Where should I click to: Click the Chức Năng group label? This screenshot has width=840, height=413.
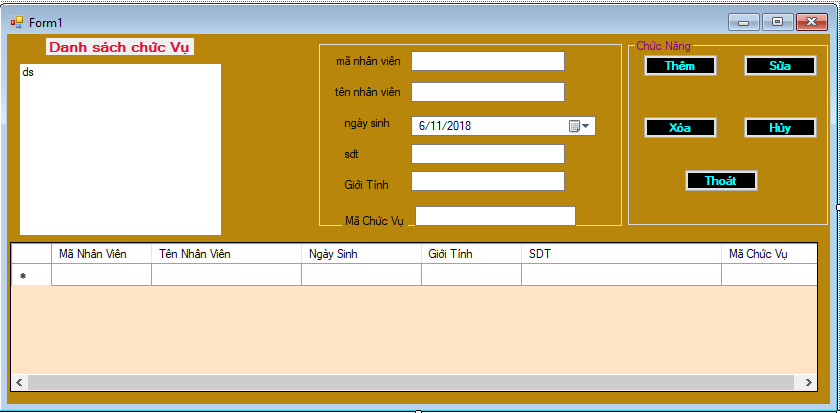[x=663, y=46]
